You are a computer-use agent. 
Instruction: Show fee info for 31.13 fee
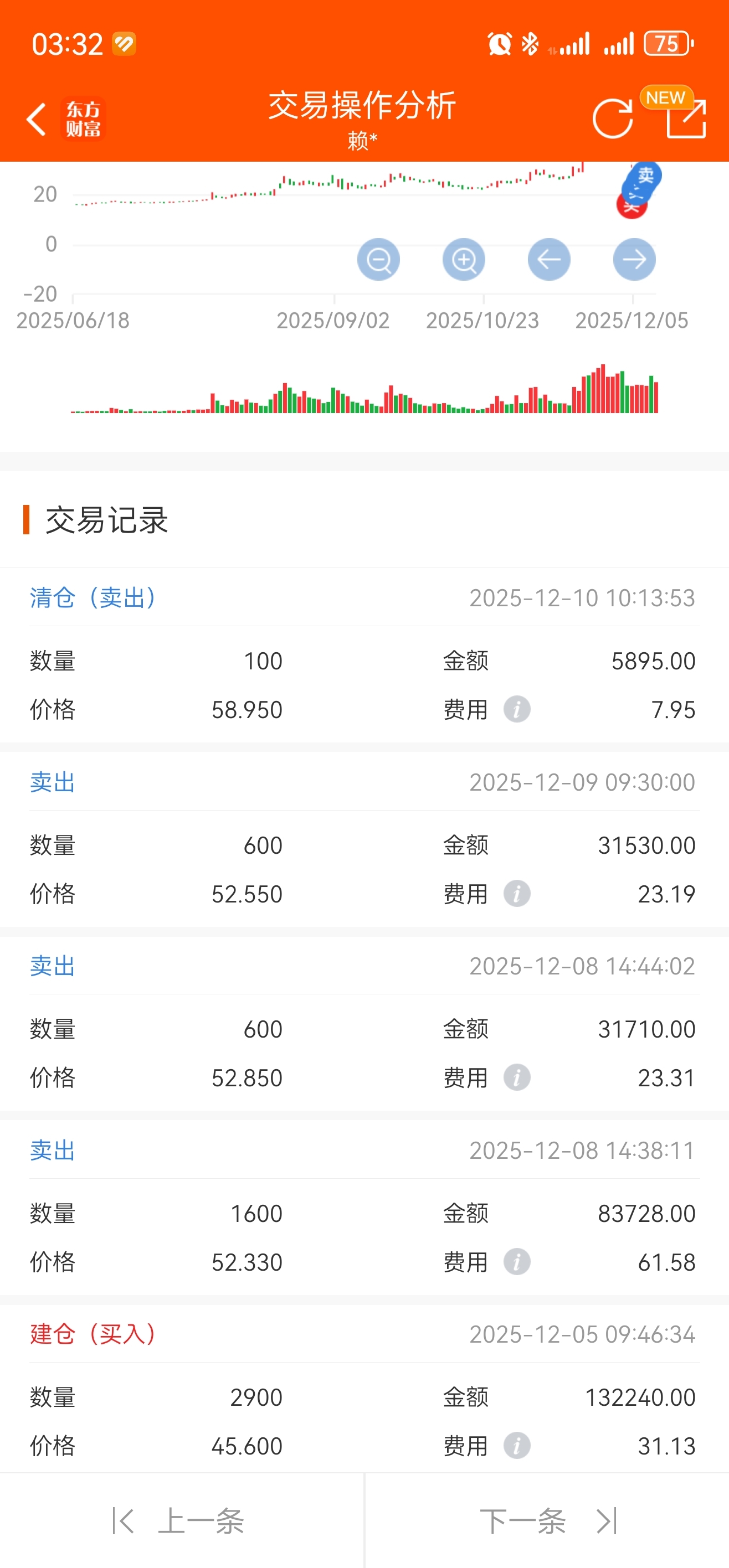pos(516,1446)
